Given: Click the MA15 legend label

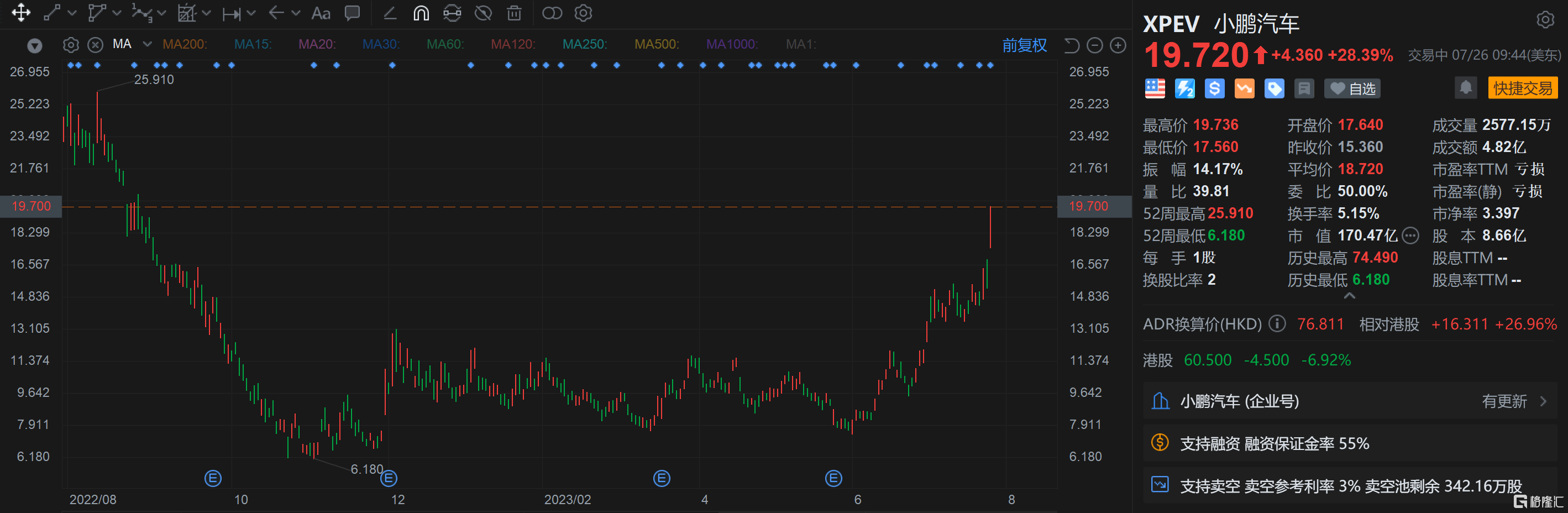Looking at the screenshot, I should 253,44.
